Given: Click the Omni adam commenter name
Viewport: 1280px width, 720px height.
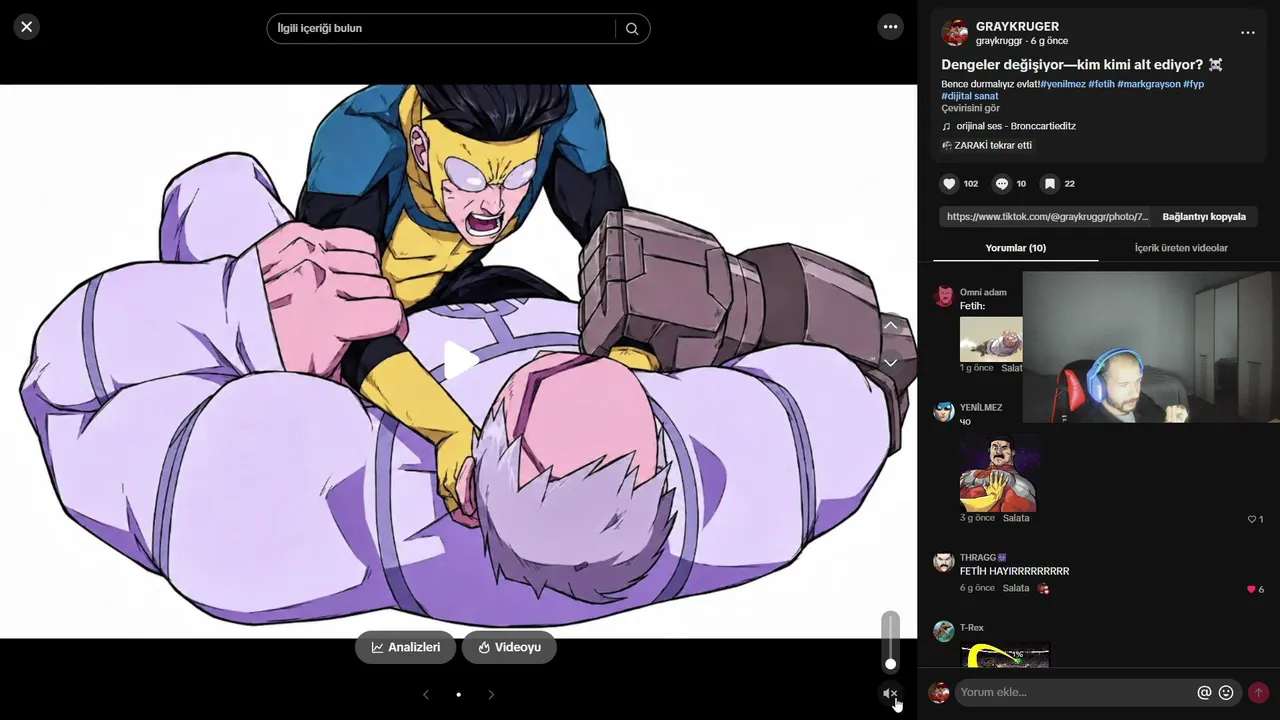Looking at the screenshot, I should (983, 292).
